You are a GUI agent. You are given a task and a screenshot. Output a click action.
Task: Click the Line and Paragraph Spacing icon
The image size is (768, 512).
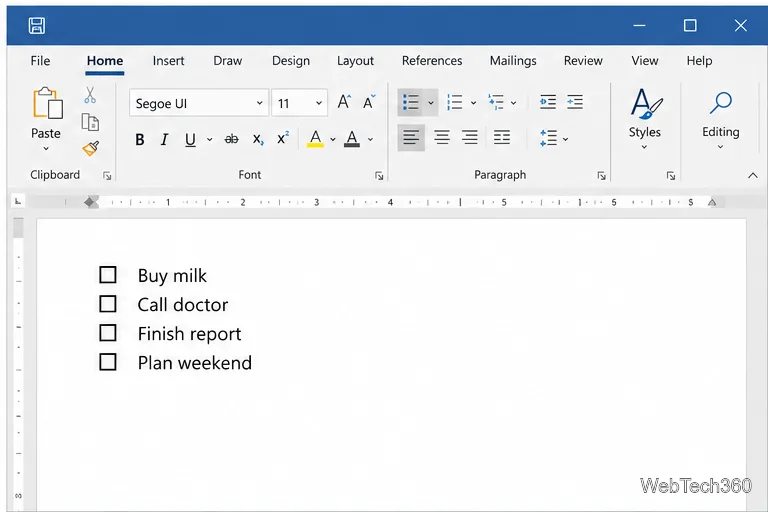pyautogui.click(x=549, y=138)
